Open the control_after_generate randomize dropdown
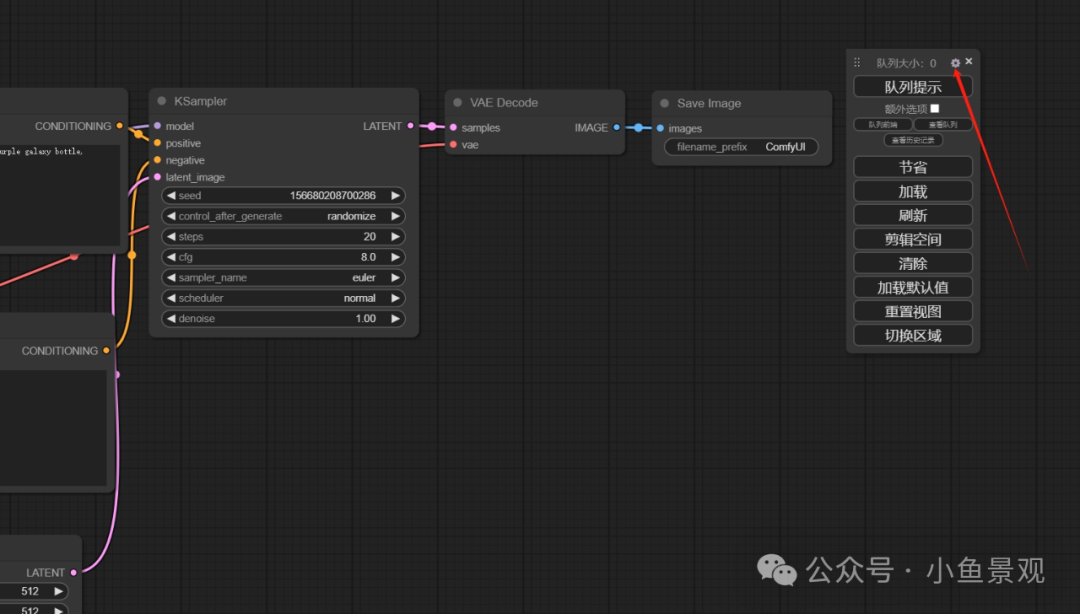 (283, 216)
